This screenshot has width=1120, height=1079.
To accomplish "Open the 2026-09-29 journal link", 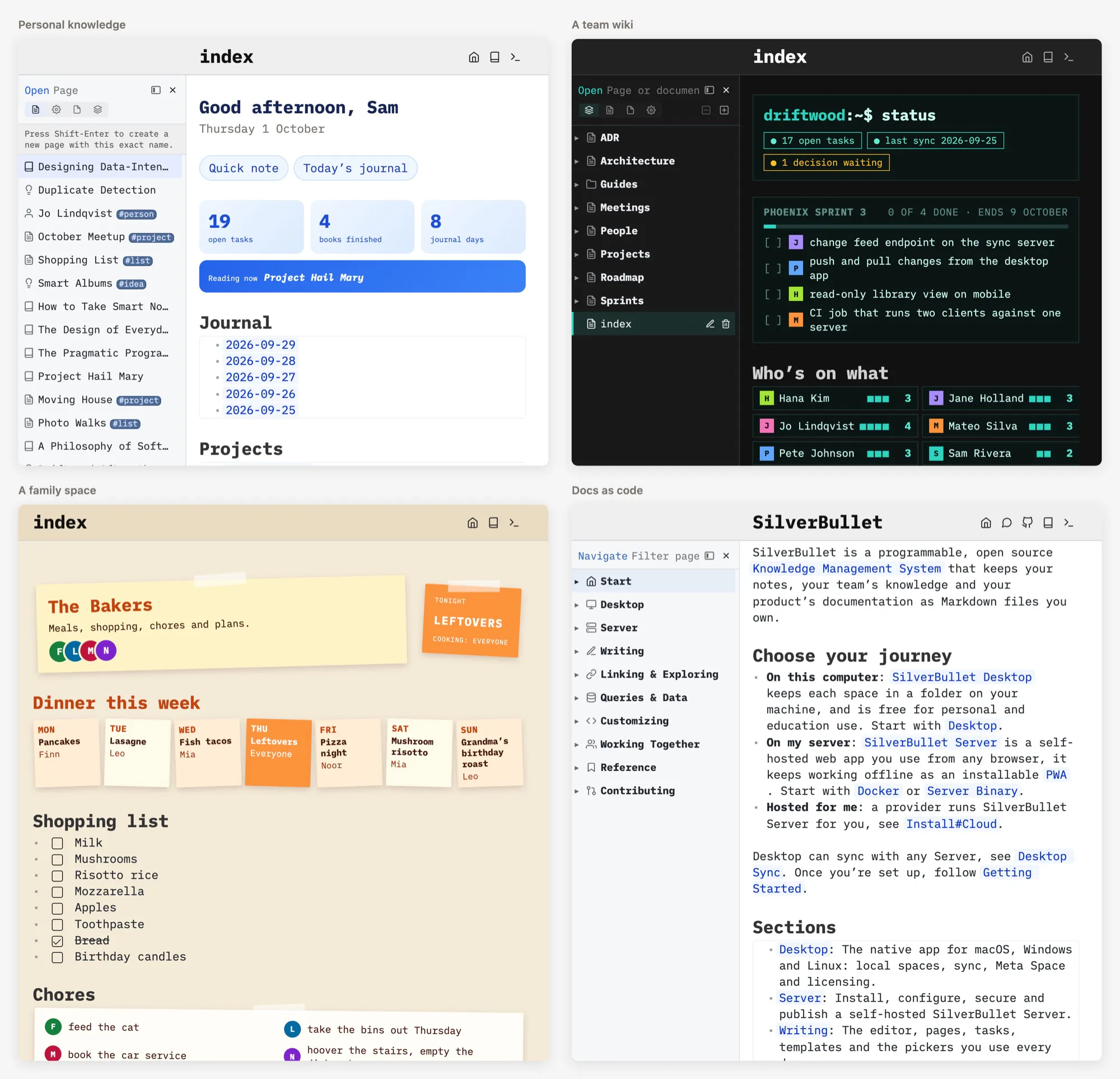I will 260,345.
